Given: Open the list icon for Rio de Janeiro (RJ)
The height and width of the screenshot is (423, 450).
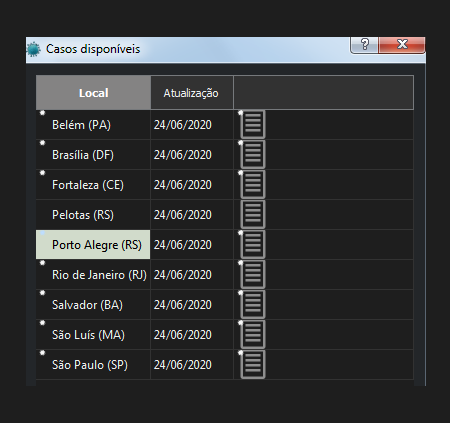Looking at the screenshot, I should (x=253, y=274).
